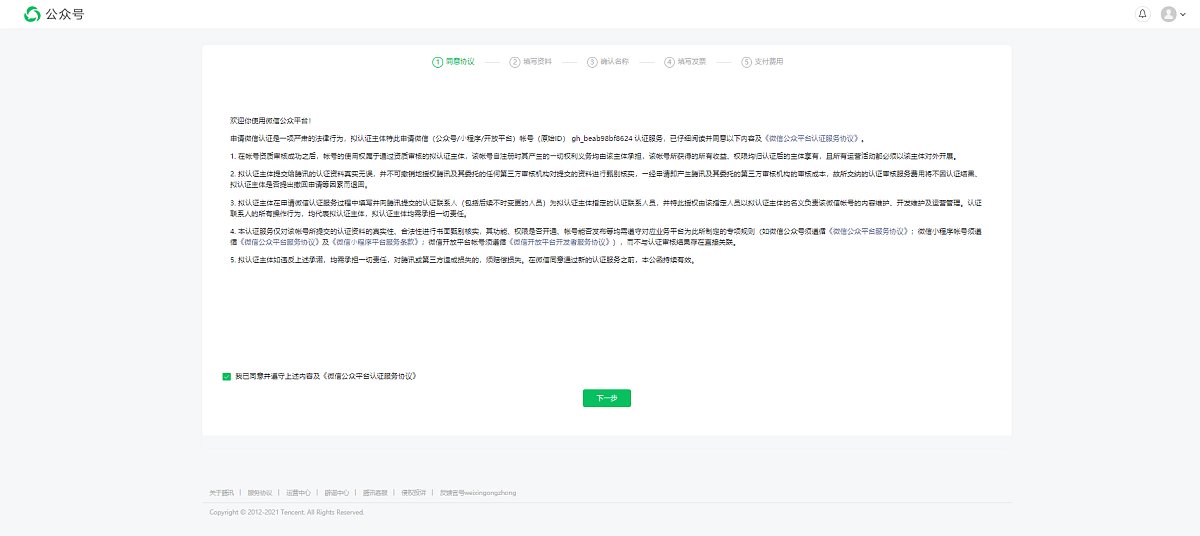Image resolution: width=1200 pixels, height=536 pixels.
Task: Open footer link 运营中心
Action: pos(298,493)
